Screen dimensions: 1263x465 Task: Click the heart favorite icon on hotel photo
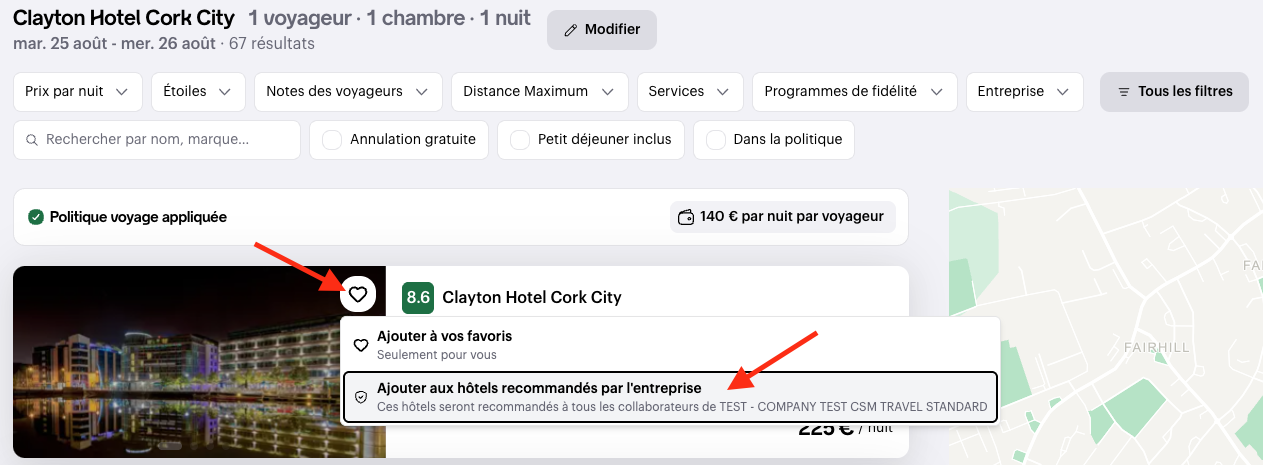[x=358, y=294]
